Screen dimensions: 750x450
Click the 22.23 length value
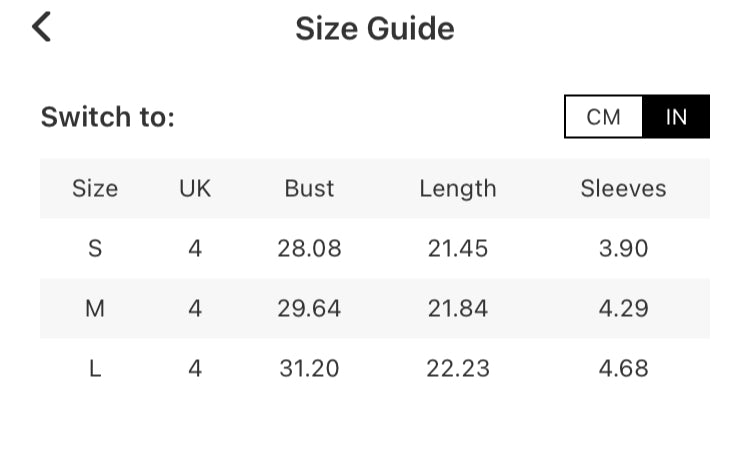458,368
